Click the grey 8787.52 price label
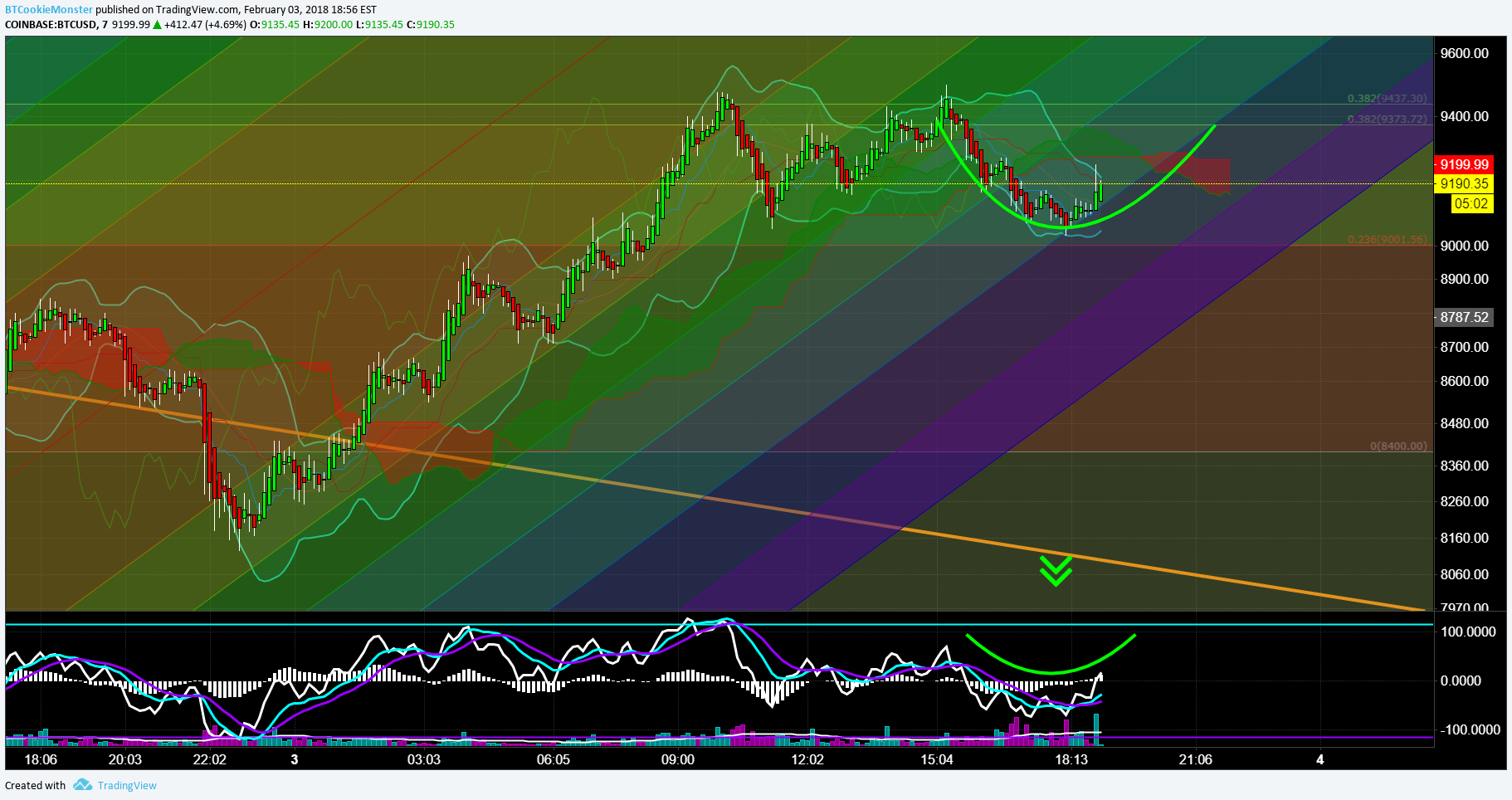Viewport: 1512px width, 800px height. point(1464,317)
